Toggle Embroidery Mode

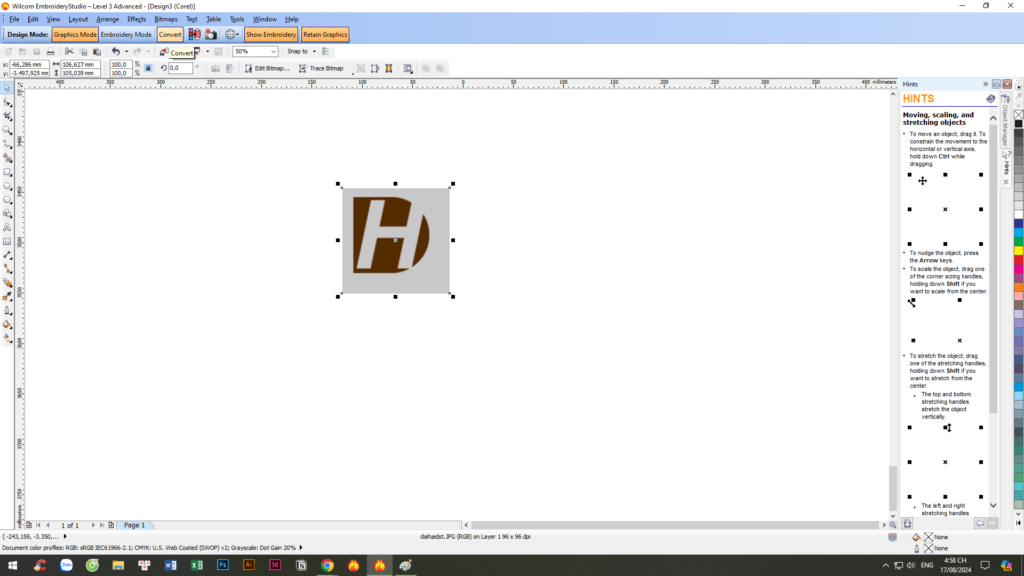[126, 35]
